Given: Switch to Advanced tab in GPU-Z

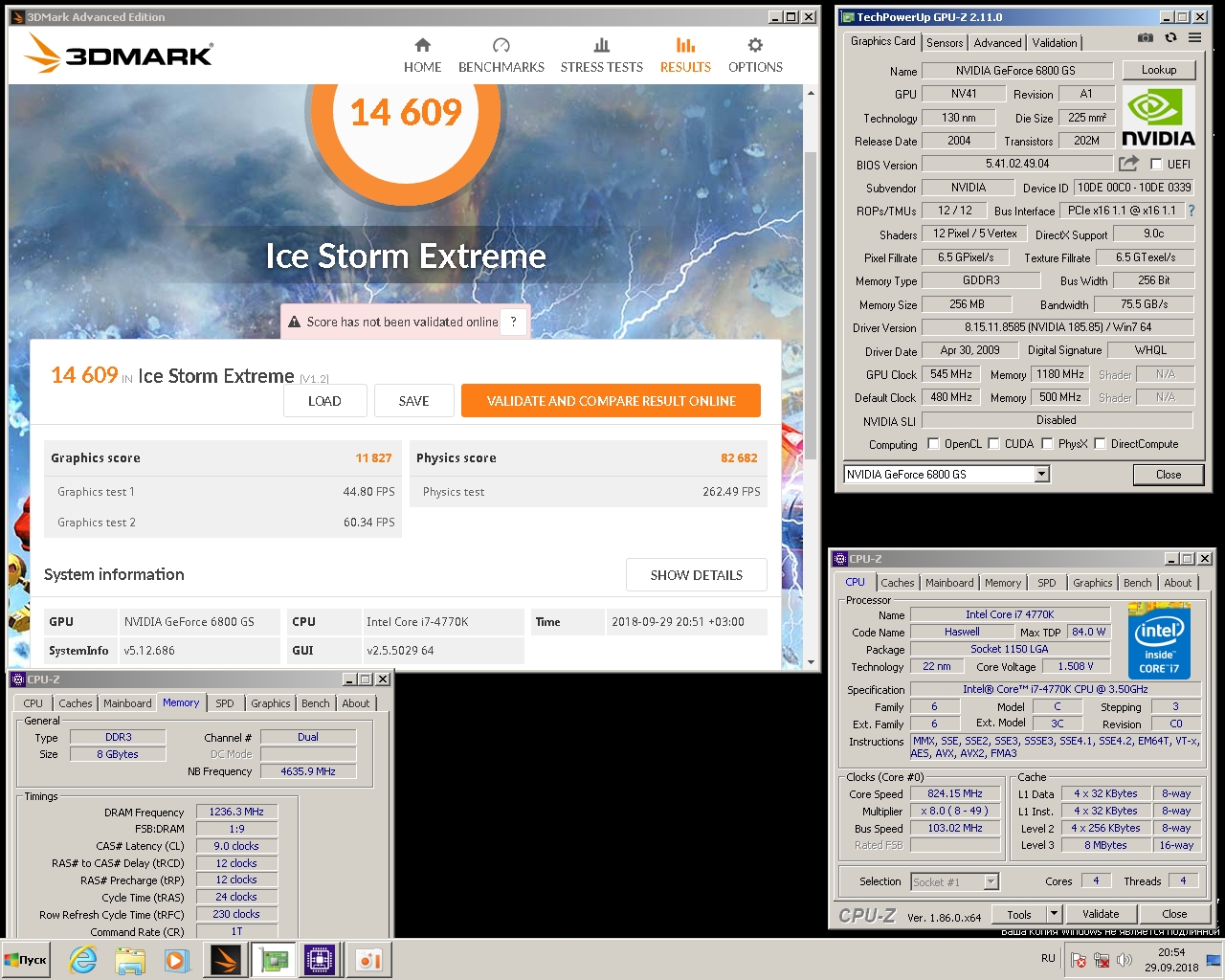Looking at the screenshot, I should coord(997,43).
